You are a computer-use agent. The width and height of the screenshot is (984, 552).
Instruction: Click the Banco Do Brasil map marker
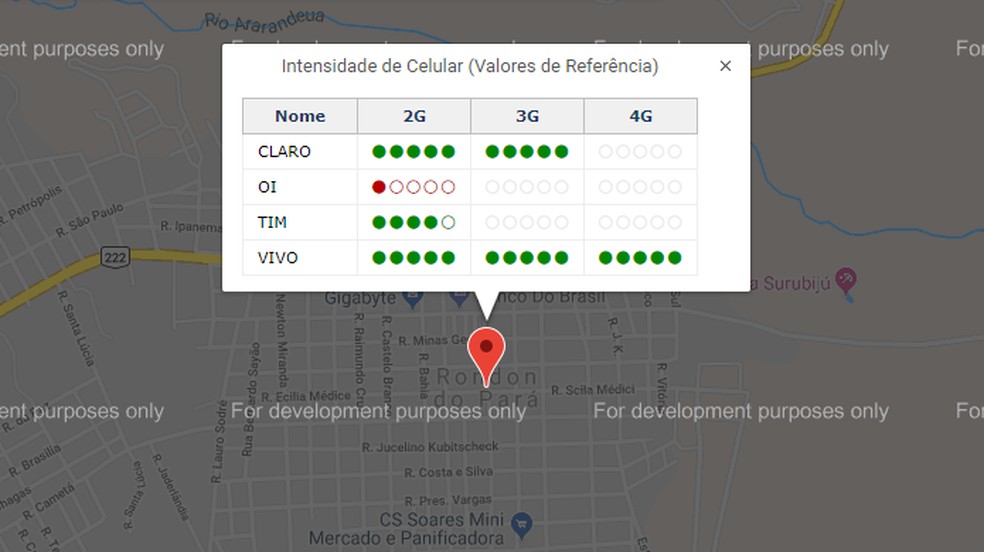[x=460, y=298]
